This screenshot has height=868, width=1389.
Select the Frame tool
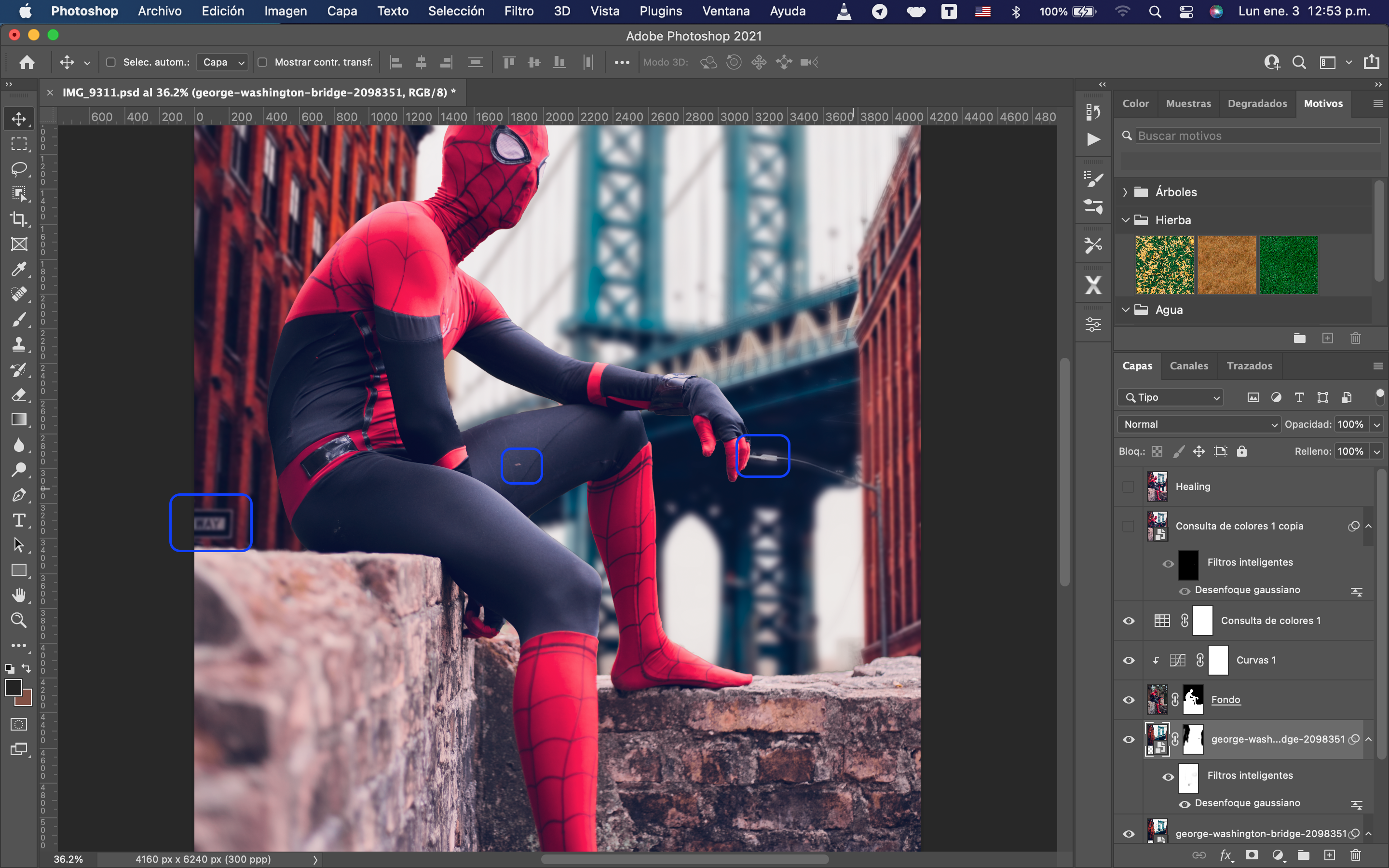click(x=19, y=244)
